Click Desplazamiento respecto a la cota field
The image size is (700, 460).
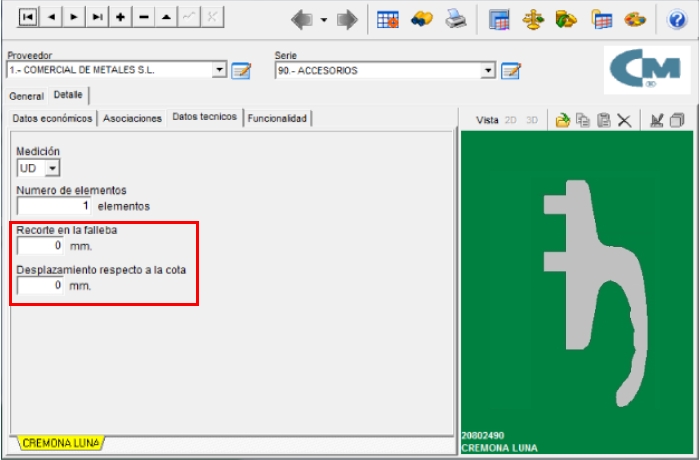(40, 285)
